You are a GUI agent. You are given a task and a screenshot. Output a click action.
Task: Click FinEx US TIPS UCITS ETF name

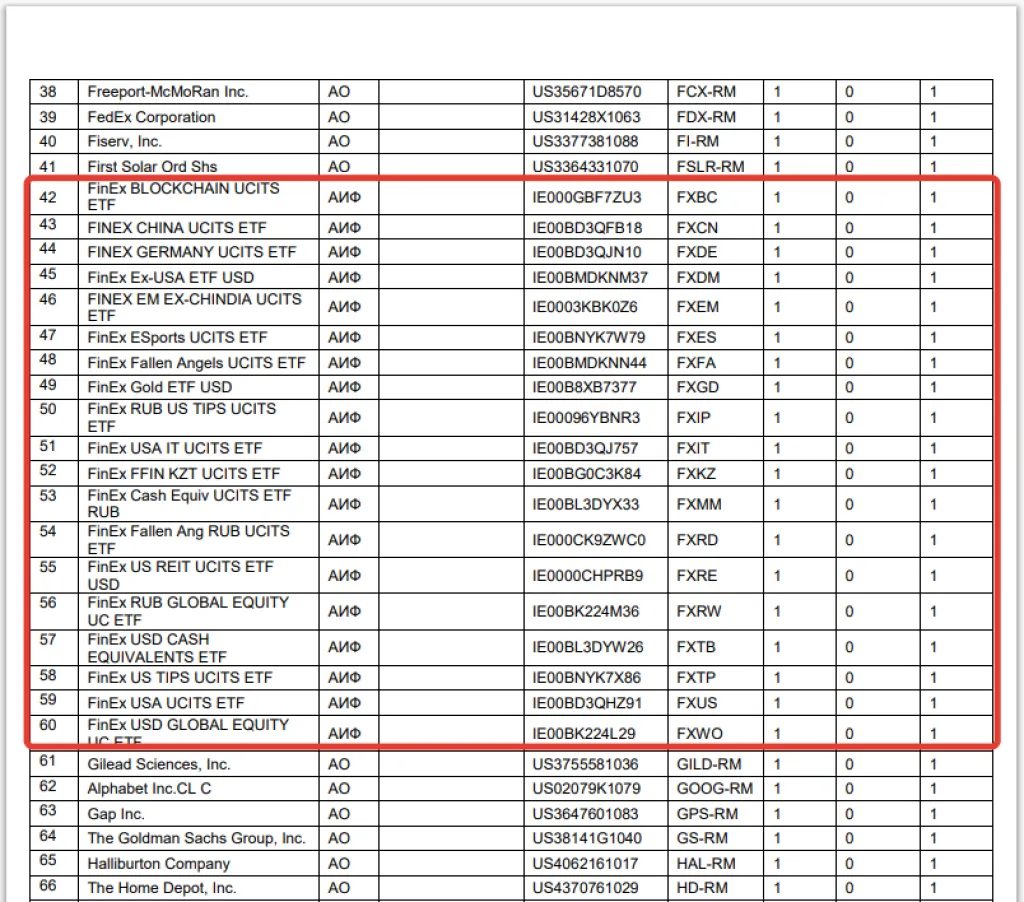(180, 677)
